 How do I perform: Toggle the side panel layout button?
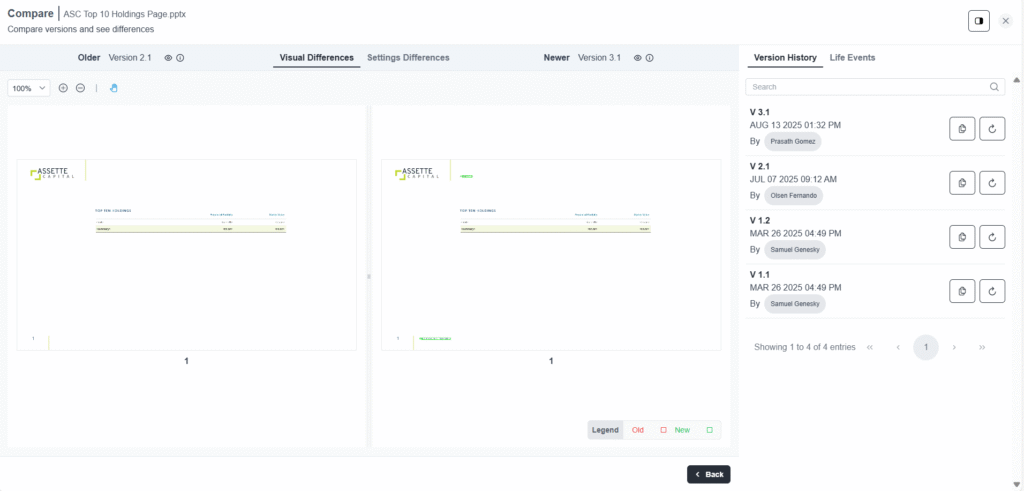click(x=978, y=21)
